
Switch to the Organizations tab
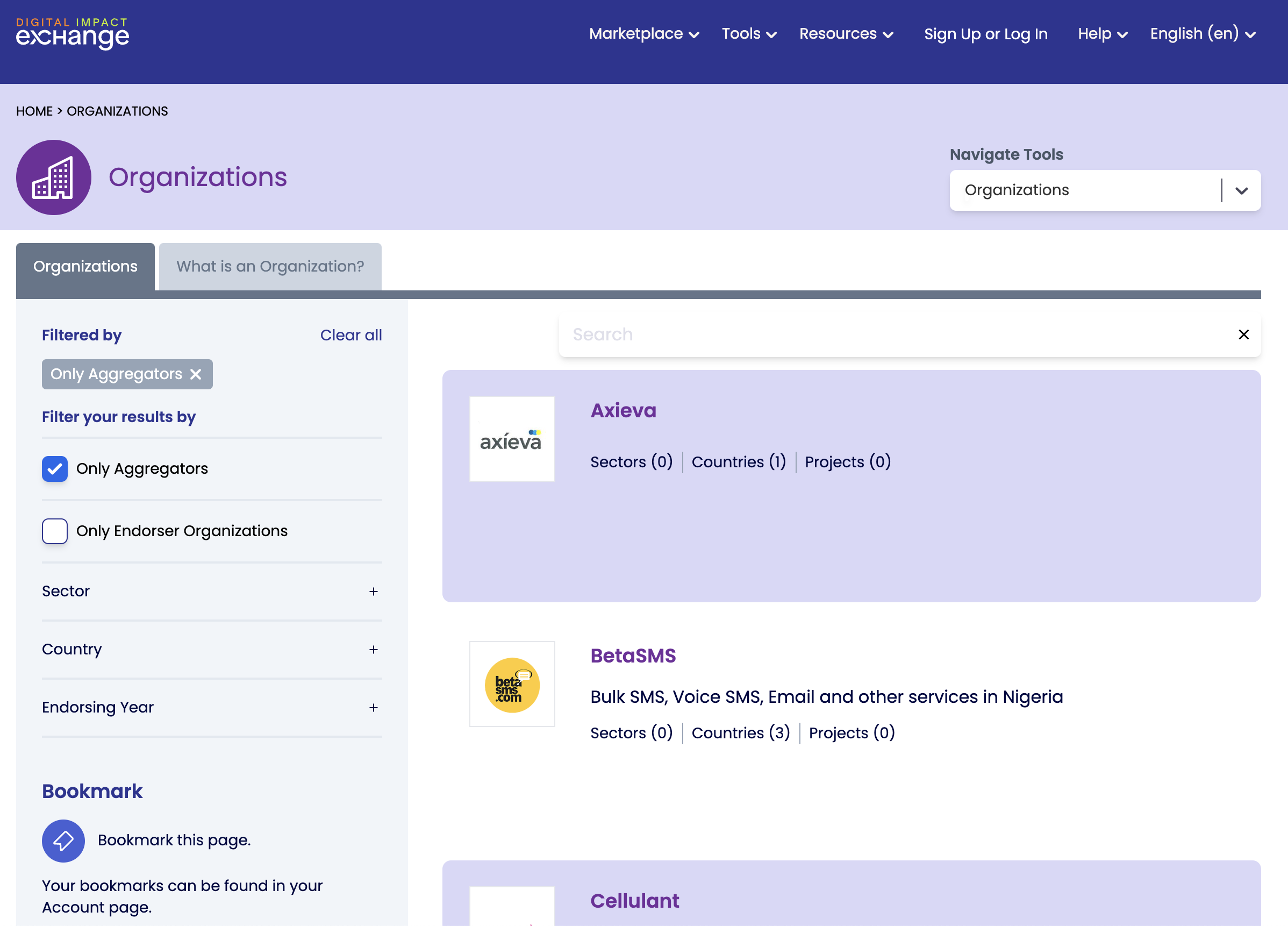coord(85,266)
